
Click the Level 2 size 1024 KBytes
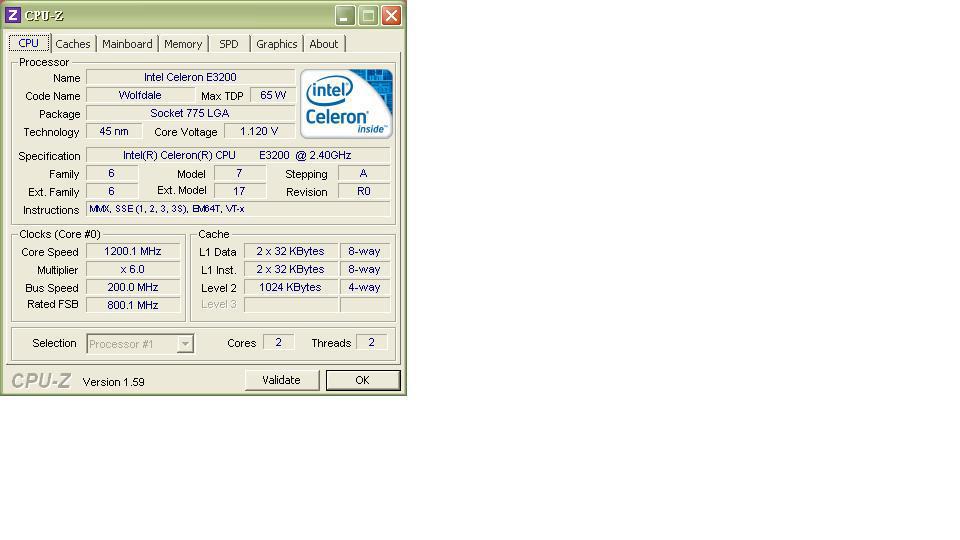point(291,287)
